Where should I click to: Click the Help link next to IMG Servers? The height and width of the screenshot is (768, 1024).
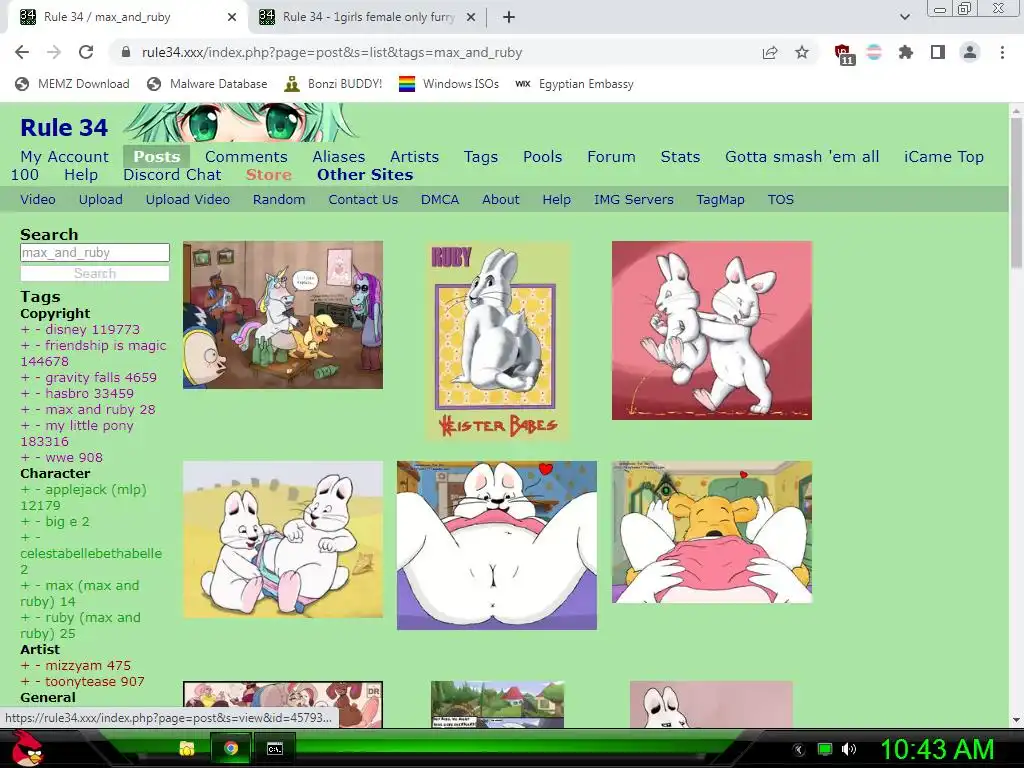556,200
